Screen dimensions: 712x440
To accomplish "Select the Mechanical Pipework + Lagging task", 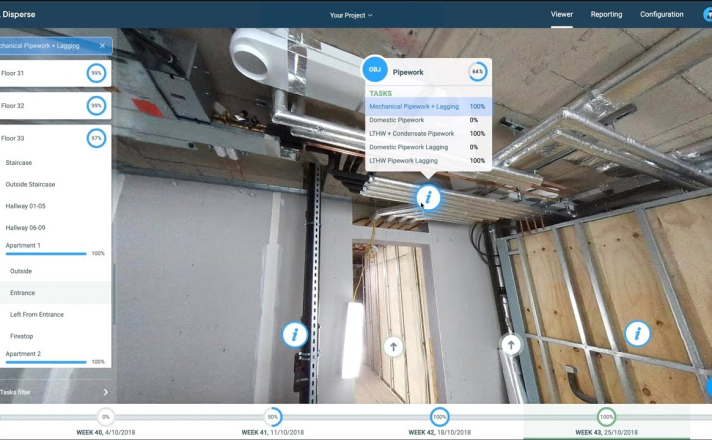I will click(428, 106).
